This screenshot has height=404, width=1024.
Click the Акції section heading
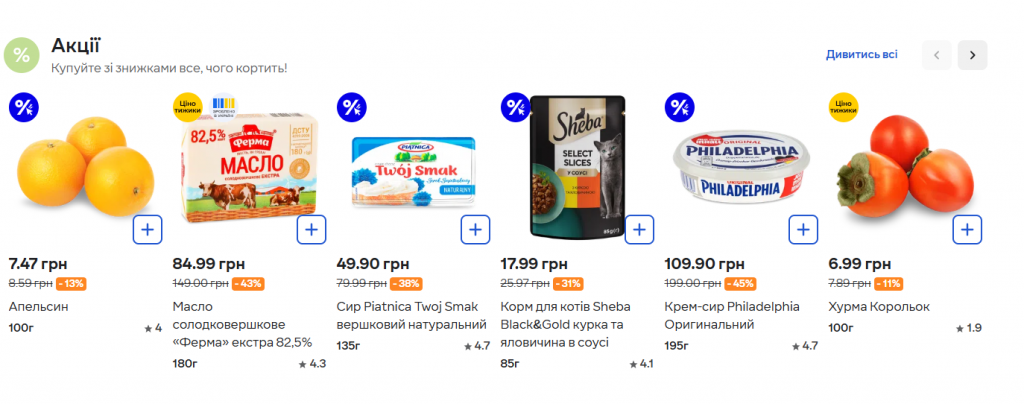pyautogui.click(x=75, y=45)
